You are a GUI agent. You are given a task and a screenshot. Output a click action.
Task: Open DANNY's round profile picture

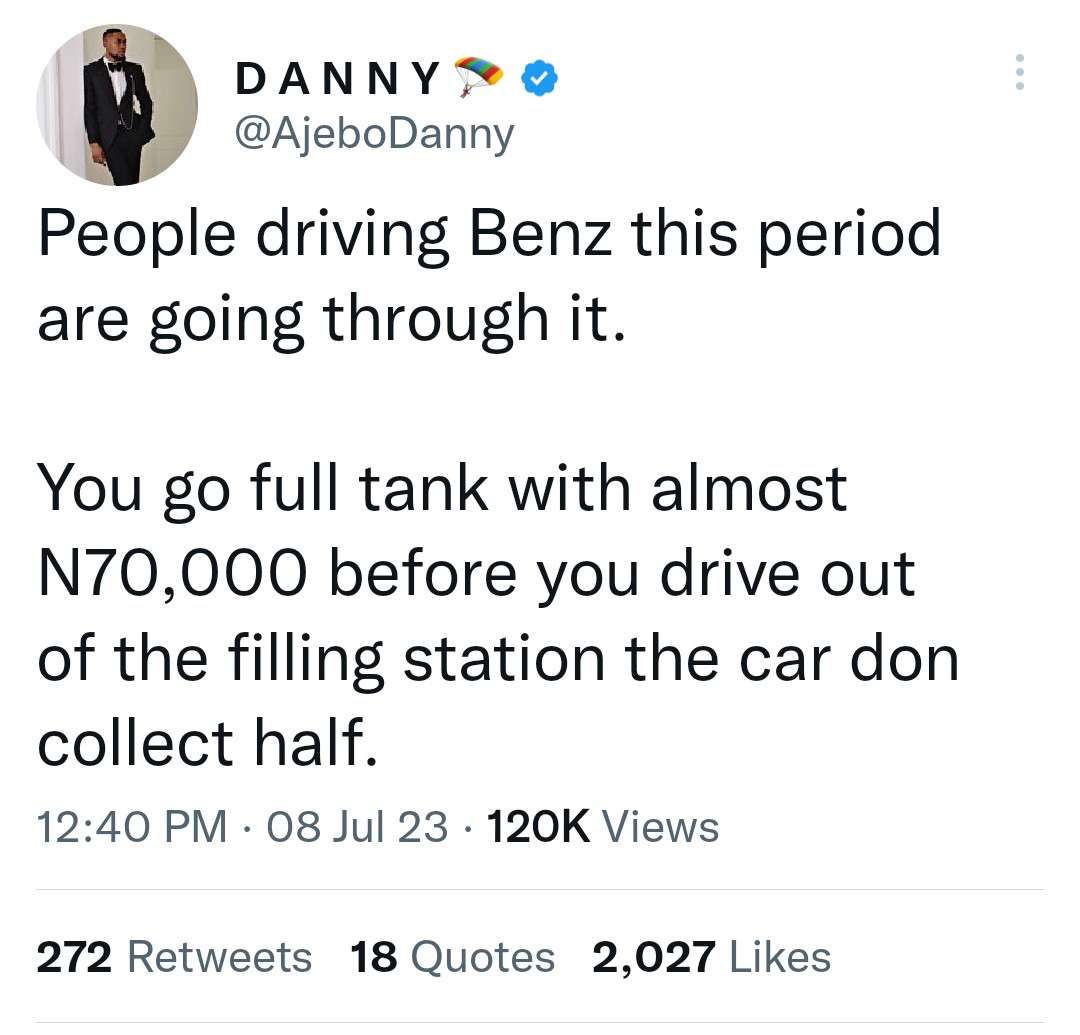pyautogui.click(x=117, y=104)
